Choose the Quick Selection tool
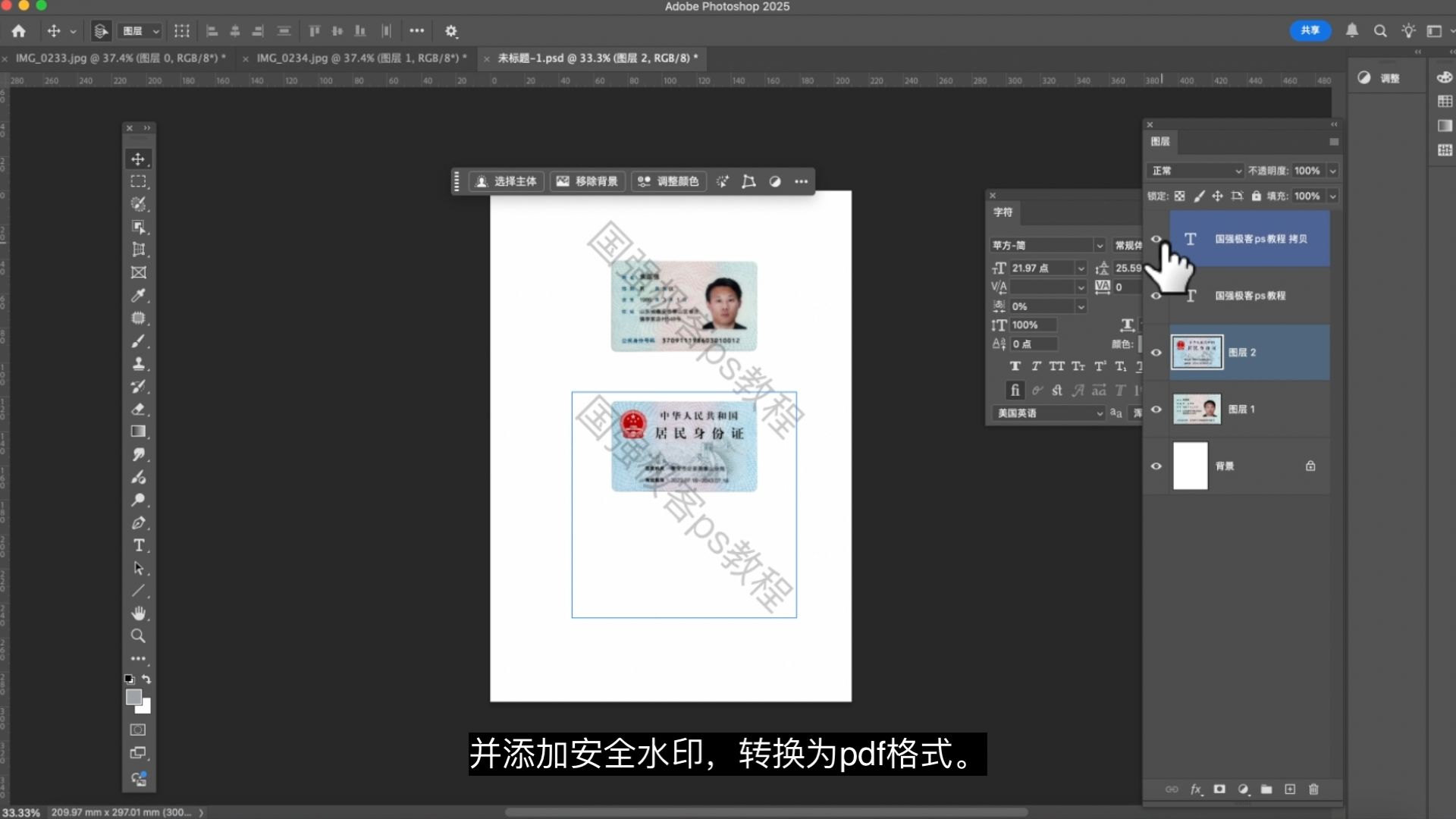This screenshot has height=819, width=1456. tap(138, 204)
